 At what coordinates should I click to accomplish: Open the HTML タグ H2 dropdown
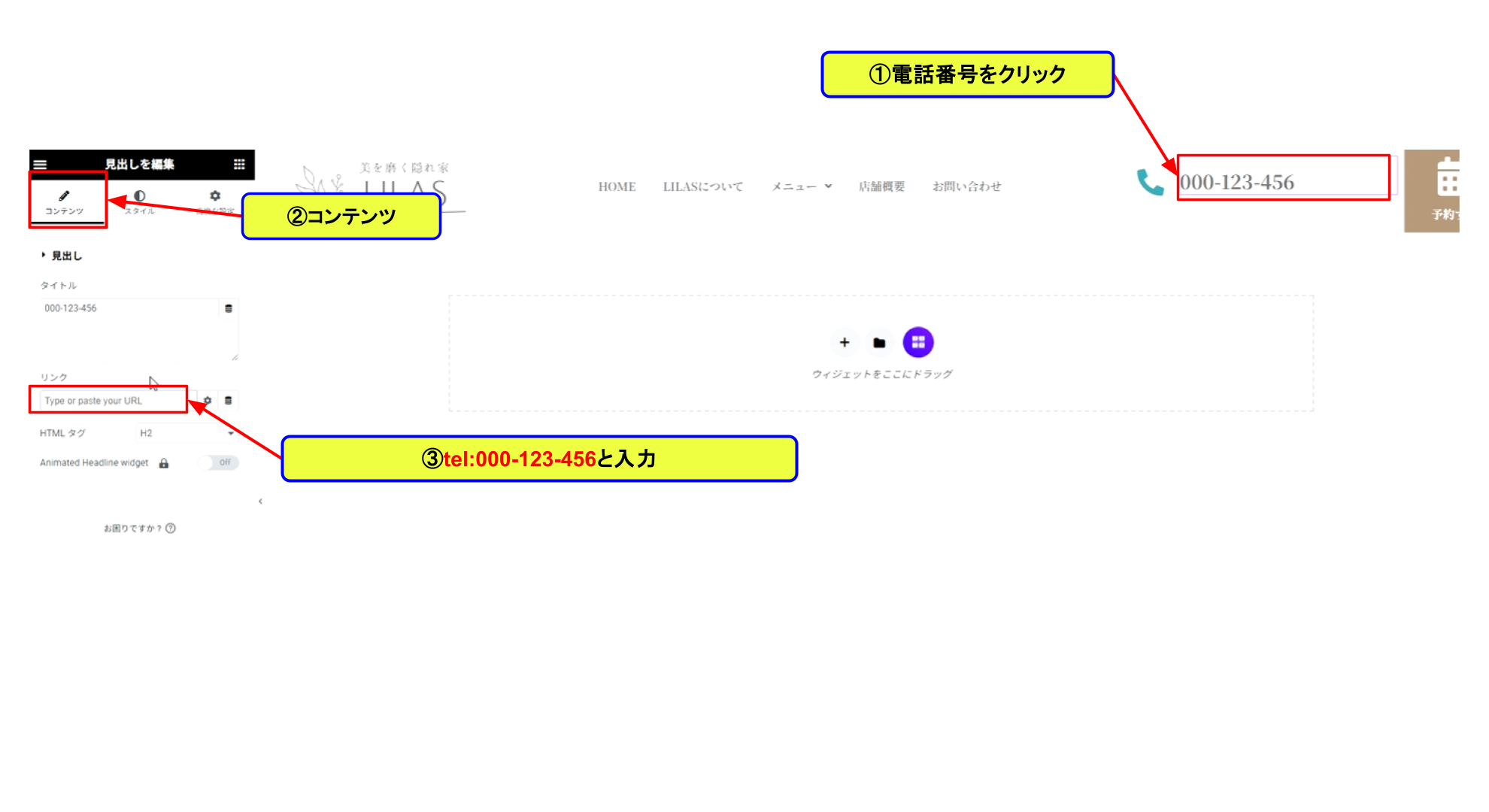[187, 433]
